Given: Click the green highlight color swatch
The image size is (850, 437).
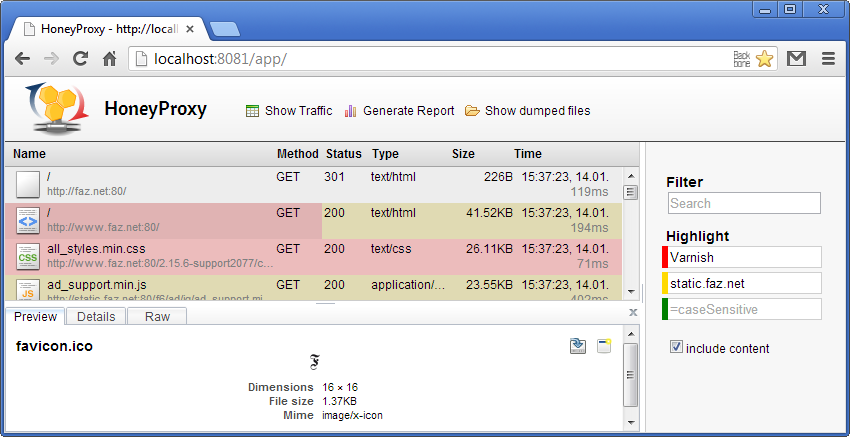Looking at the screenshot, I should tap(665, 309).
